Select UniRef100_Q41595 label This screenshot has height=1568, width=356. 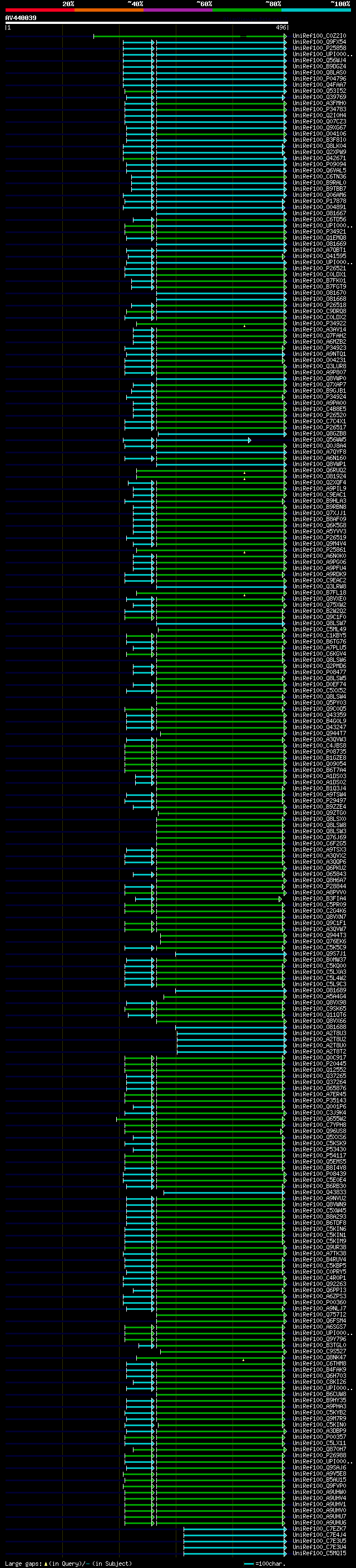[x=319, y=256]
